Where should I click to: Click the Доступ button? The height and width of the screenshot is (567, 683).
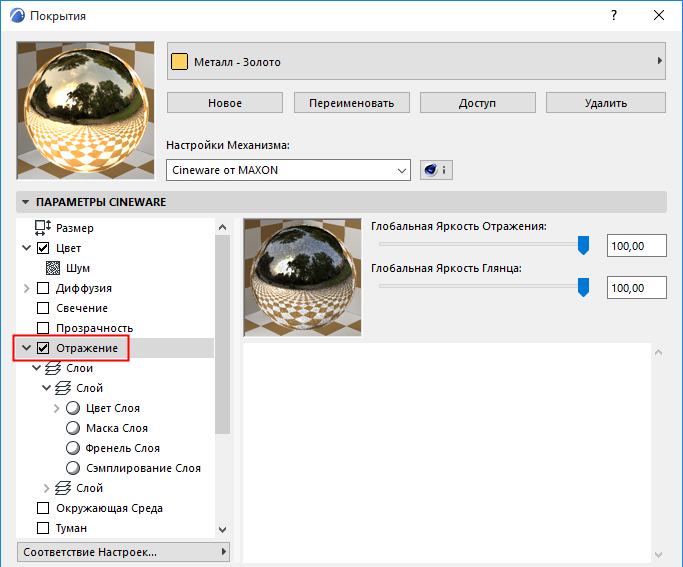[477, 103]
